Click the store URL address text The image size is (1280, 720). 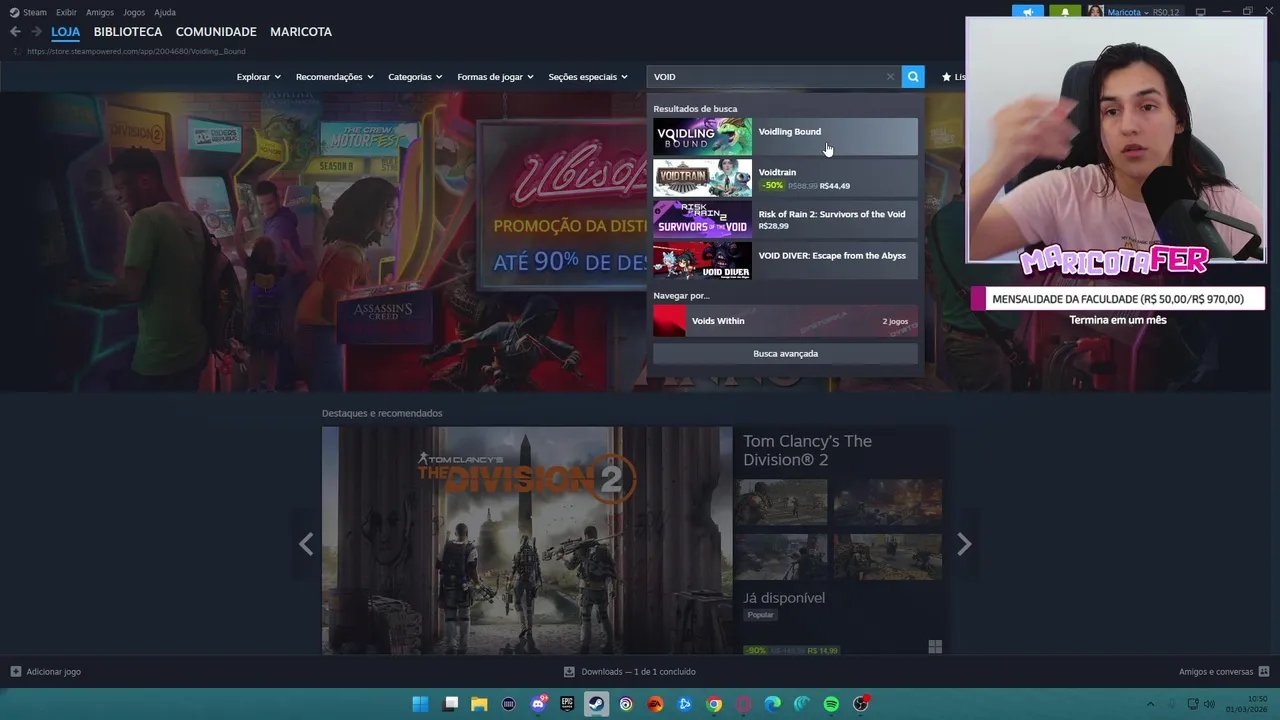point(136,51)
